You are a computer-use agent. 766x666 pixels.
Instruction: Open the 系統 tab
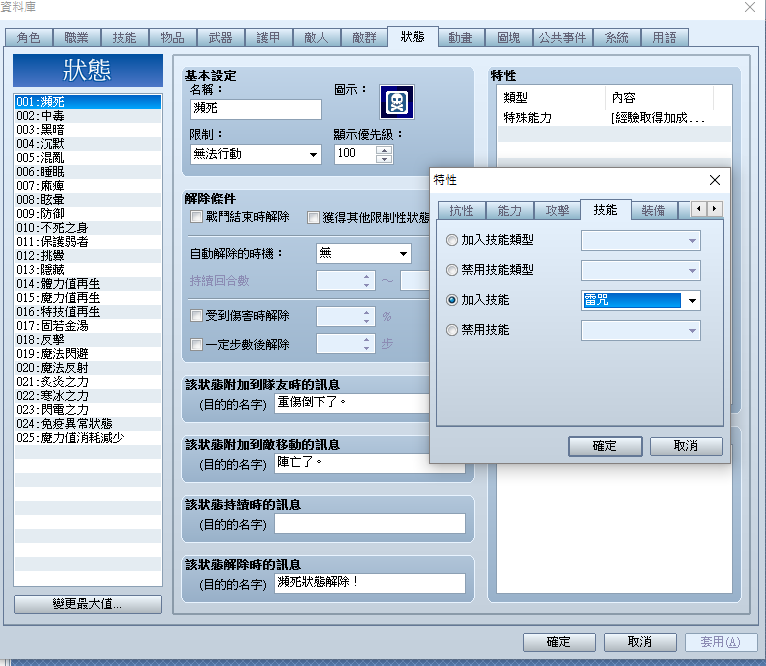tap(617, 38)
